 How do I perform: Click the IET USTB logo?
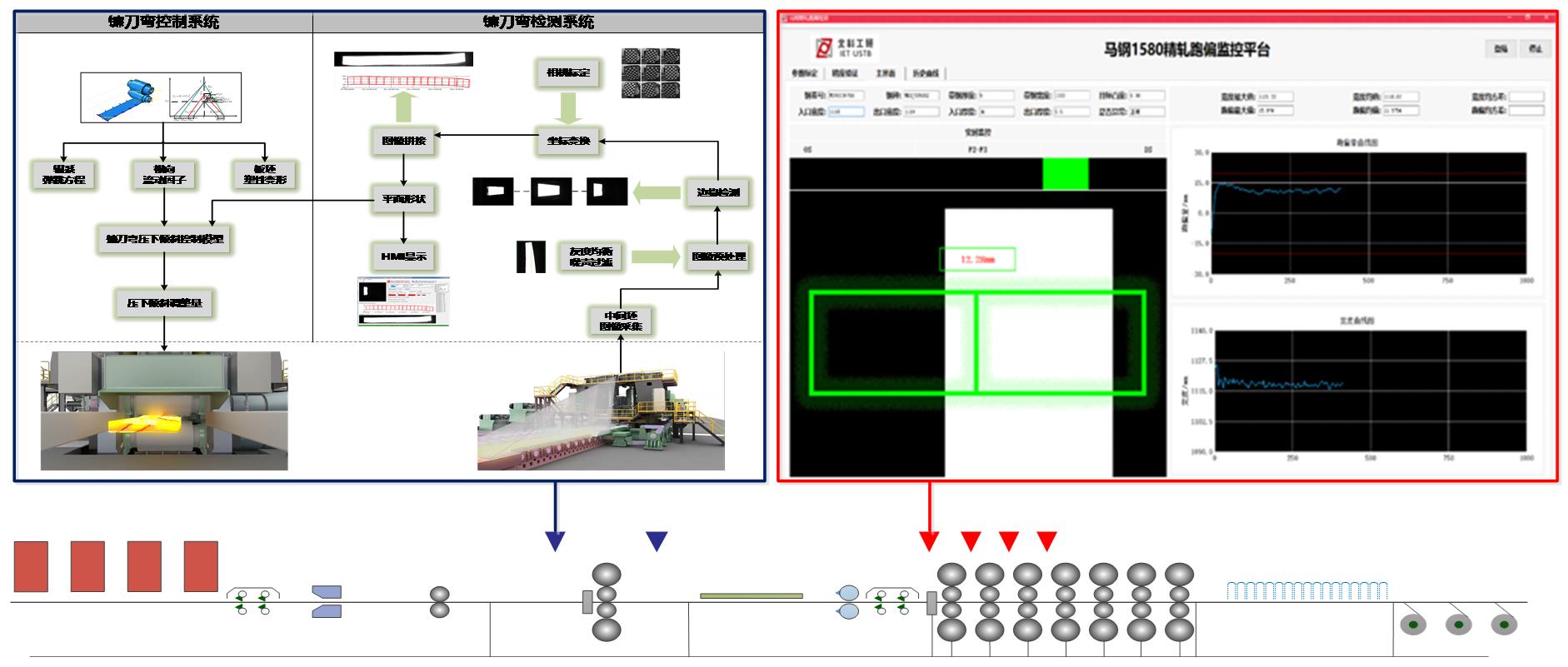(x=843, y=47)
